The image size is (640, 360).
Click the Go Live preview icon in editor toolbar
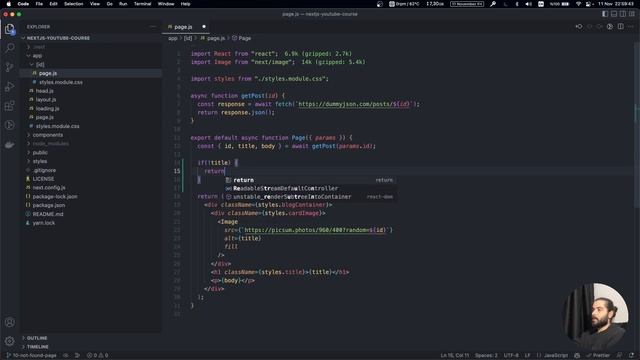coord(610,27)
